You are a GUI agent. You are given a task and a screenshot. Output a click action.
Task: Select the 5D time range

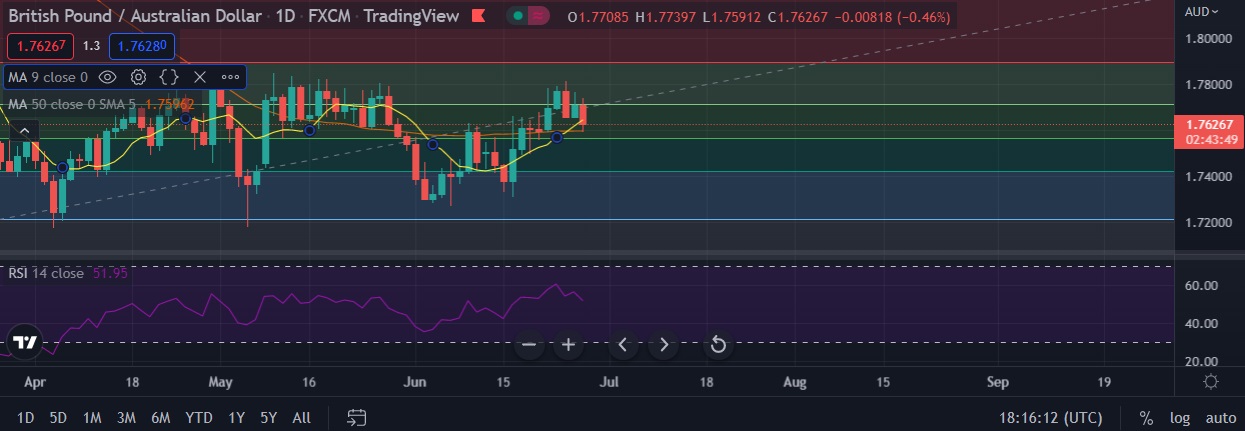tap(58, 417)
